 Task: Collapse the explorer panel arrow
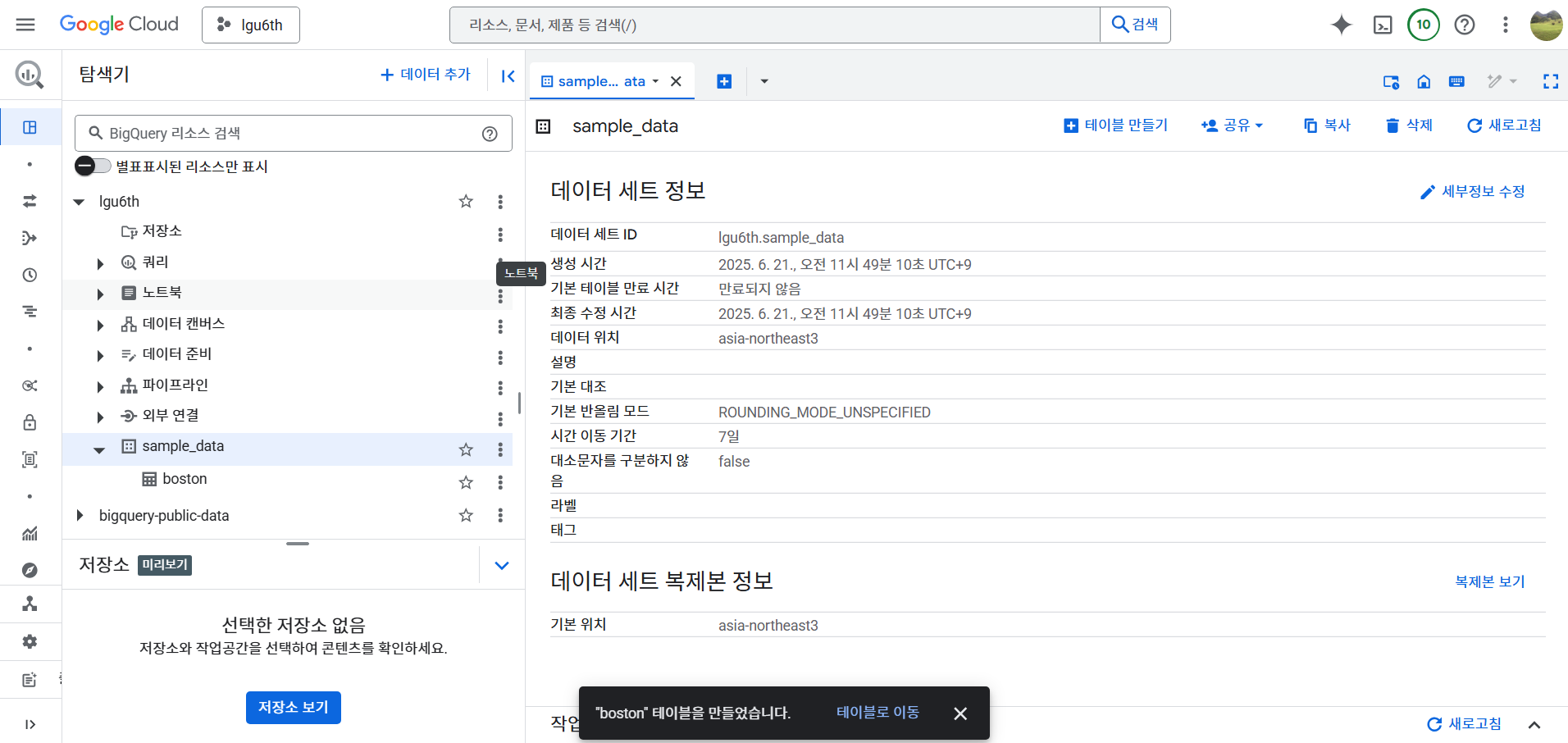(508, 75)
